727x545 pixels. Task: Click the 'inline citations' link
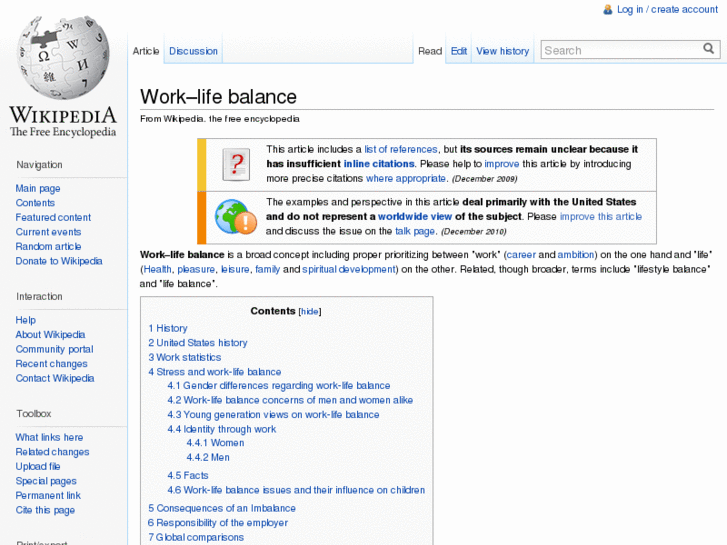379,164
